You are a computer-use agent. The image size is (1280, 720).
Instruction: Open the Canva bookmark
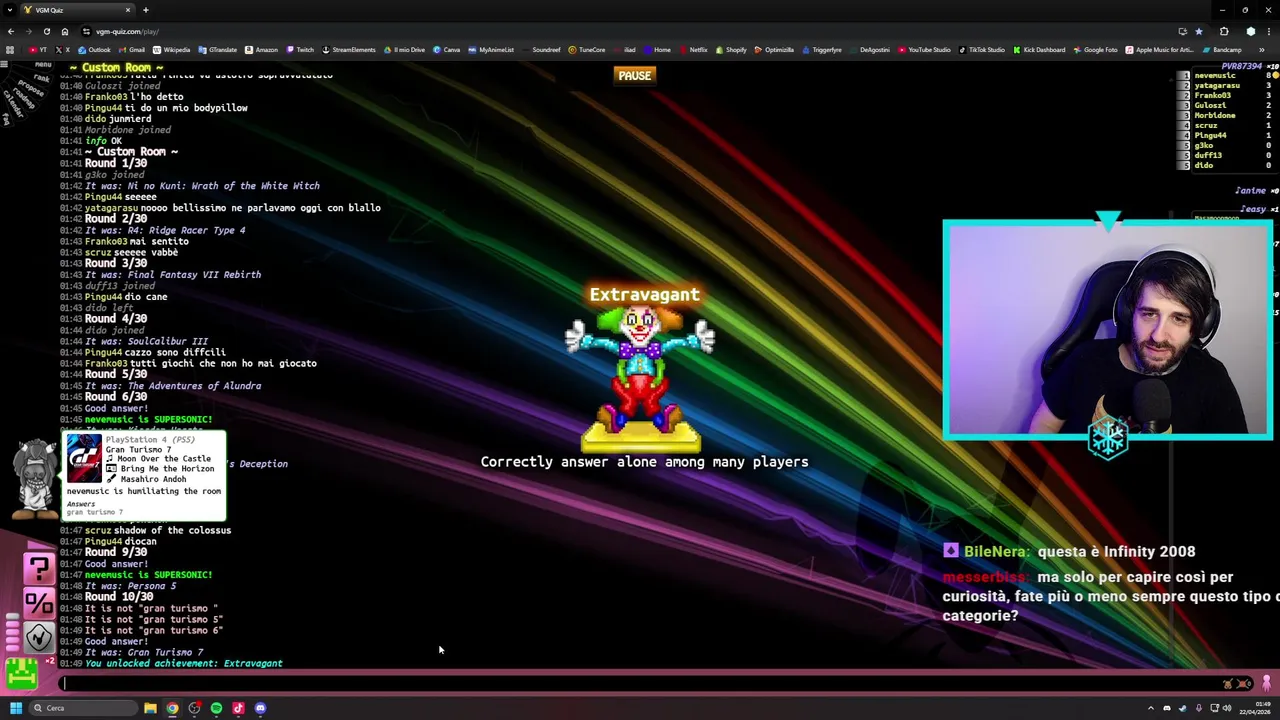pyautogui.click(x=447, y=50)
